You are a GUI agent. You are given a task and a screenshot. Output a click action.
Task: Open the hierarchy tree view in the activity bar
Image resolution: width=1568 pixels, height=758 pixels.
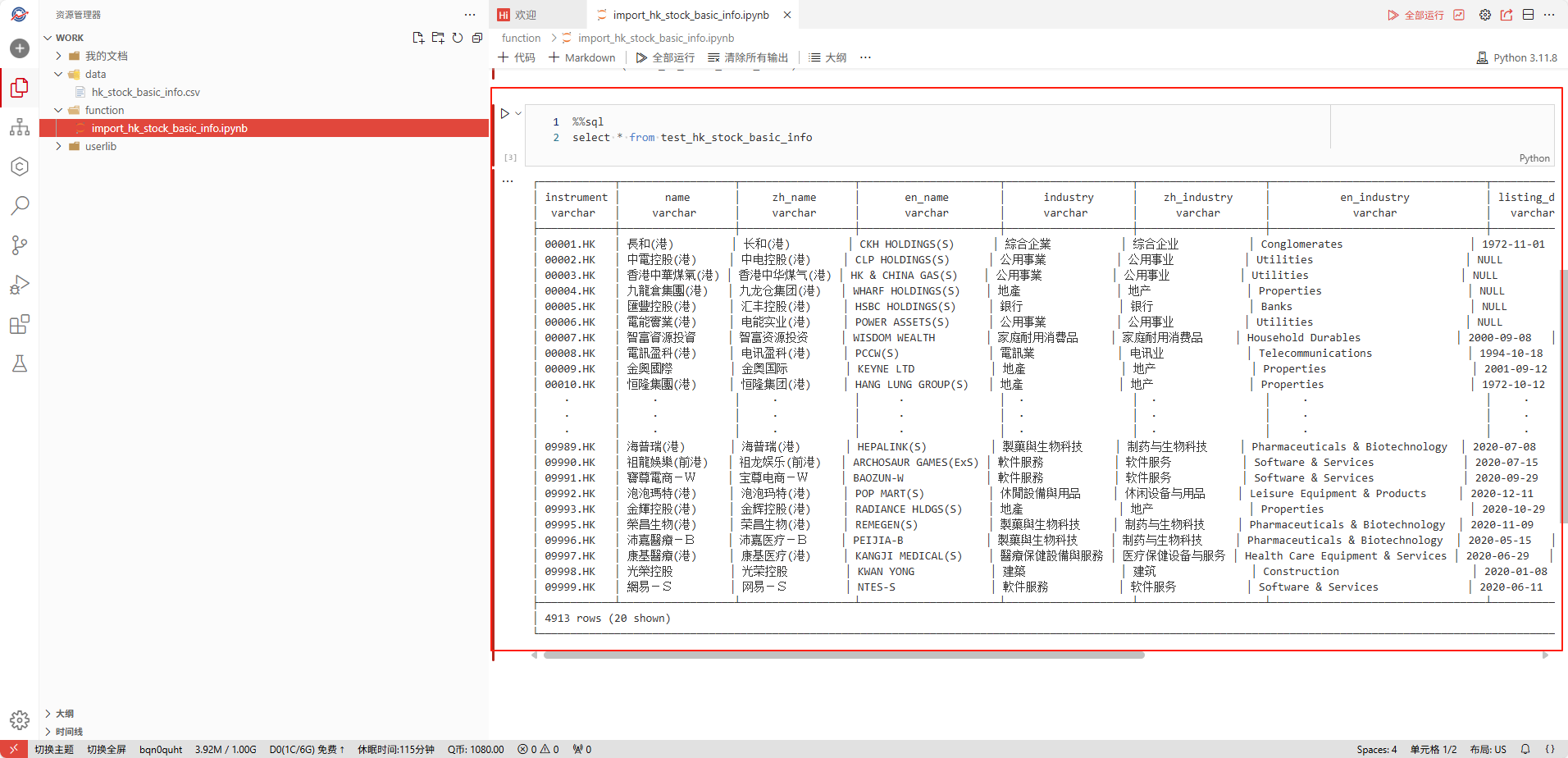tap(20, 127)
